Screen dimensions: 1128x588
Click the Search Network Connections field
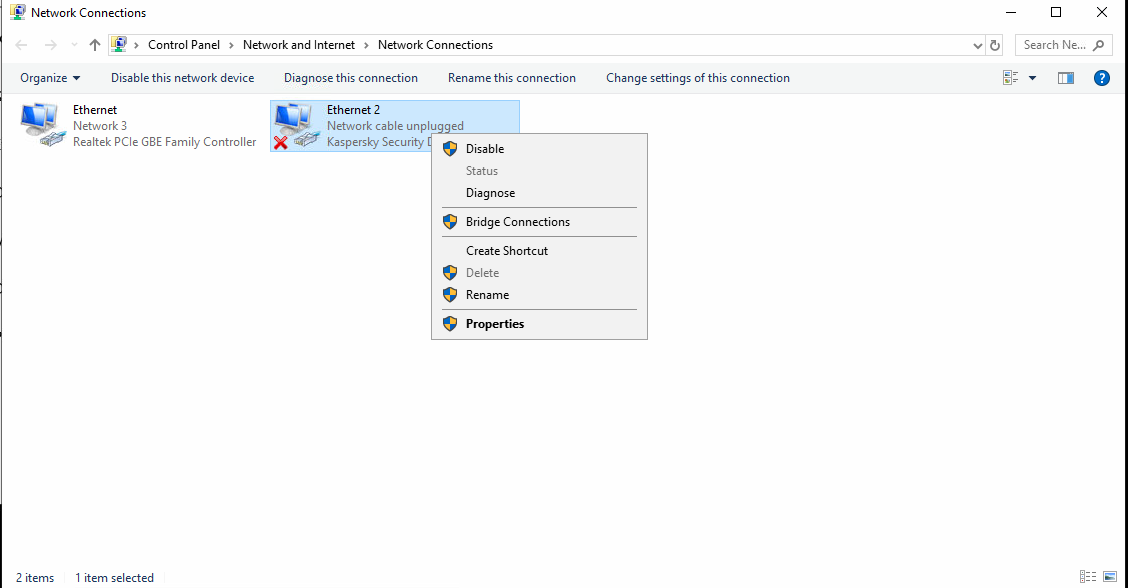point(1056,45)
